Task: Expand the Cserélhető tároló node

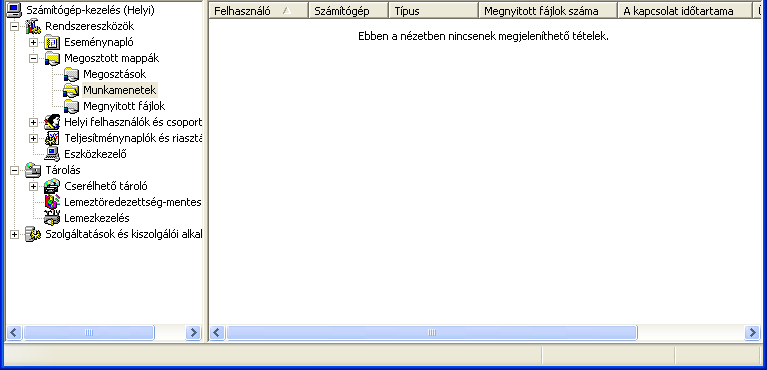Action: pos(33,186)
